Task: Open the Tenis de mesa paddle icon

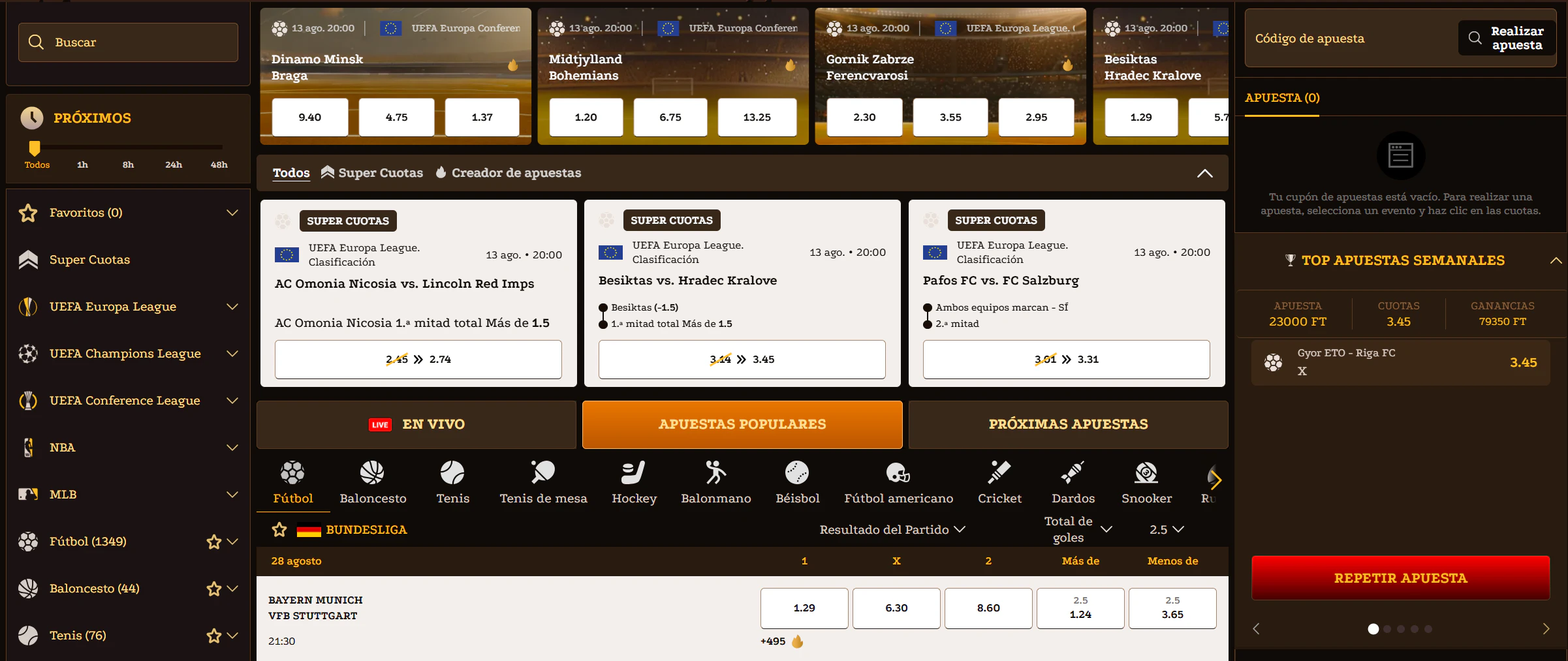Action: pos(543,472)
